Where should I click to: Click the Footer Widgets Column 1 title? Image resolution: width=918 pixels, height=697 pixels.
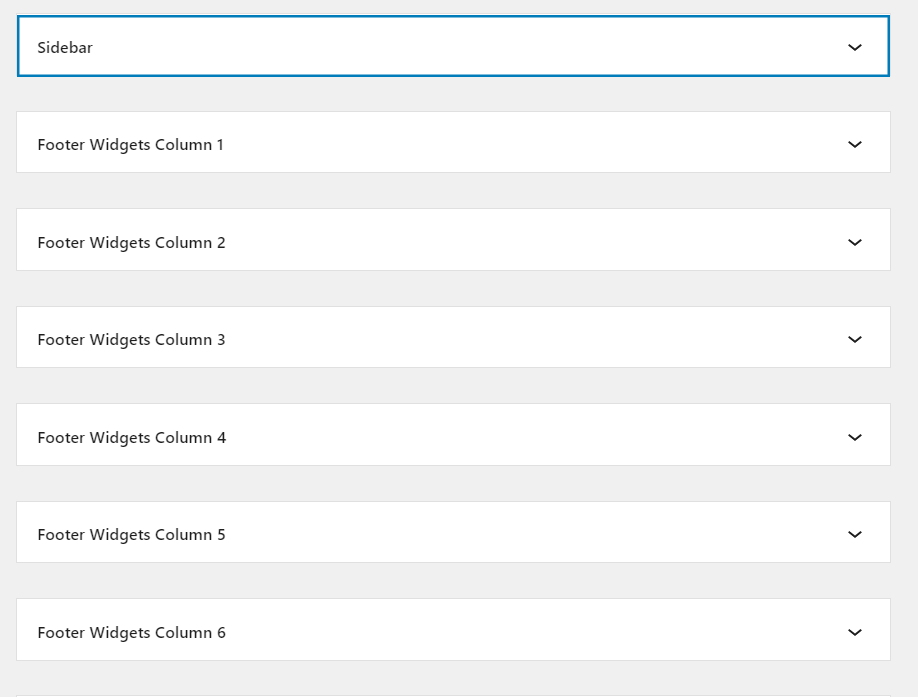[131, 145]
